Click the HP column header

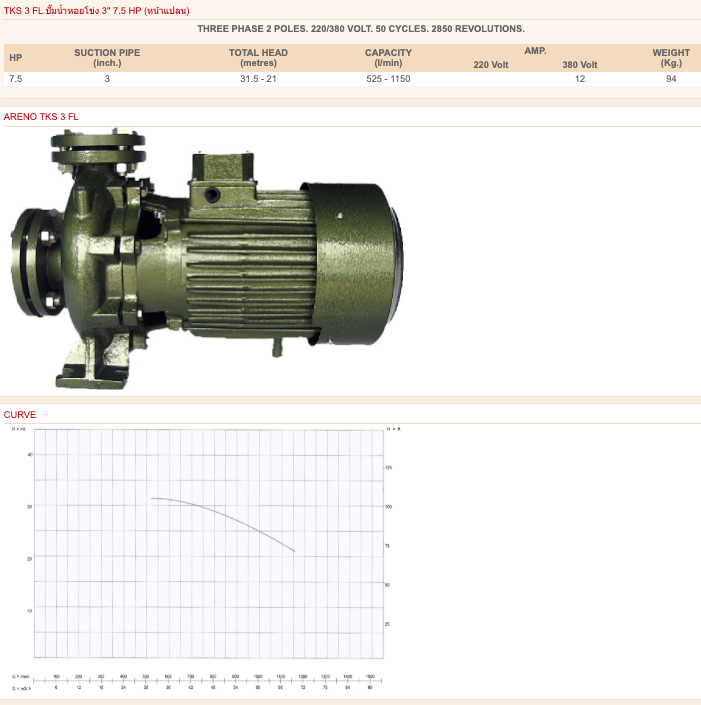click(x=16, y=58)
